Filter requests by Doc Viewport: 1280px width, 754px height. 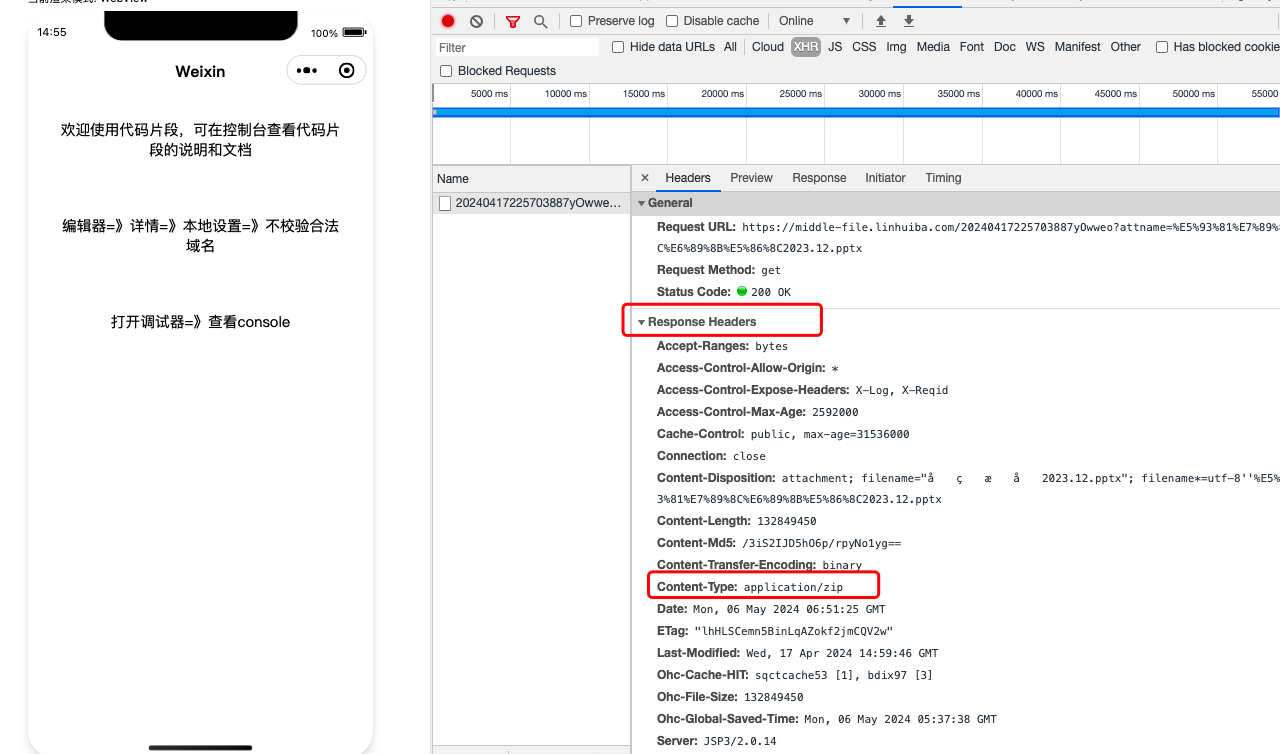click(x=1005, y=47)
